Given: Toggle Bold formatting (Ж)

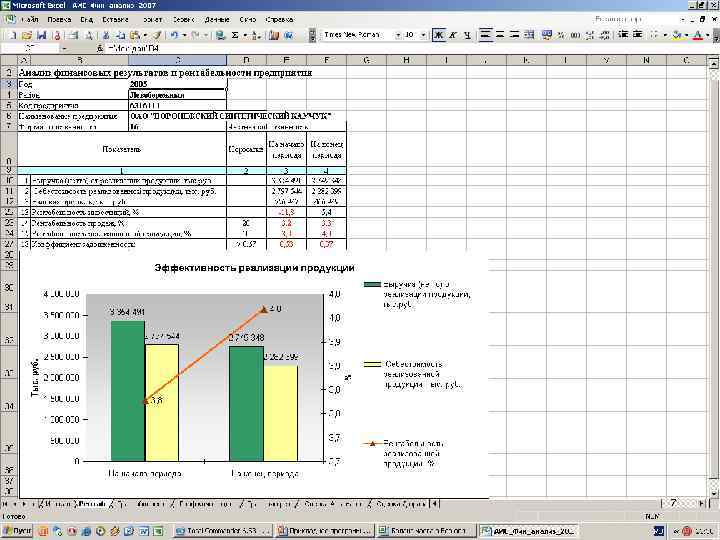Looking at the screenshot, I should tap(439, 35).
